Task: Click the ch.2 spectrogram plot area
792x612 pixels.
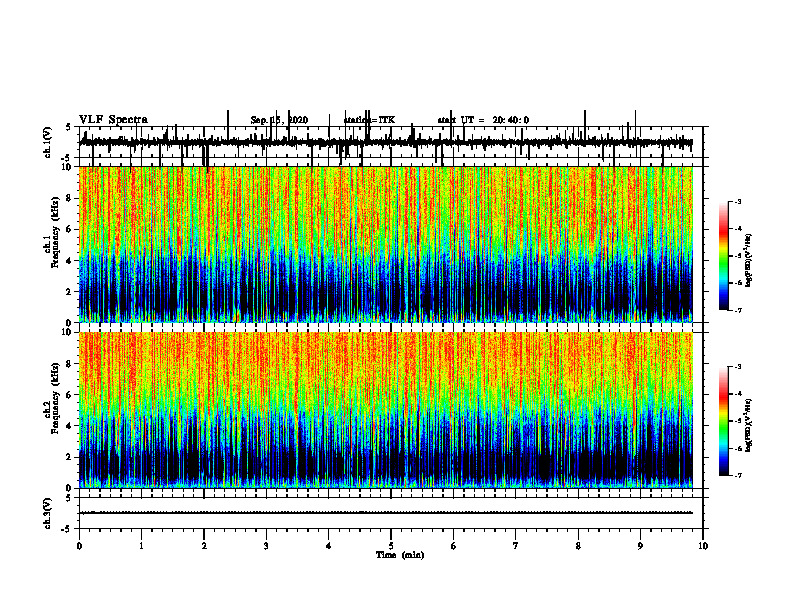Action: [386, 410]
